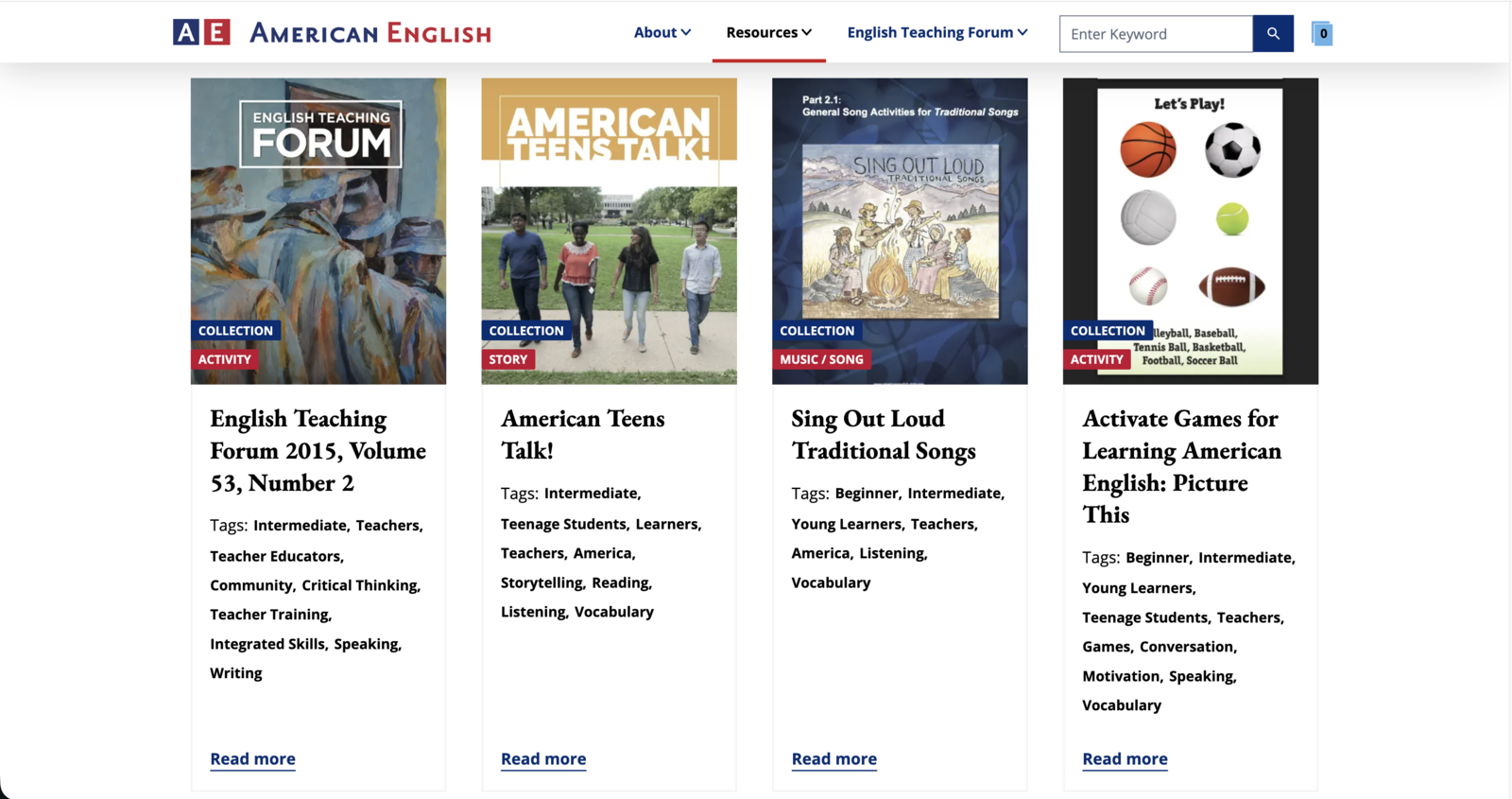Click ACTIVITY badge on Activate Games card
The image size is (1512, 799).
click(1097, 359)
